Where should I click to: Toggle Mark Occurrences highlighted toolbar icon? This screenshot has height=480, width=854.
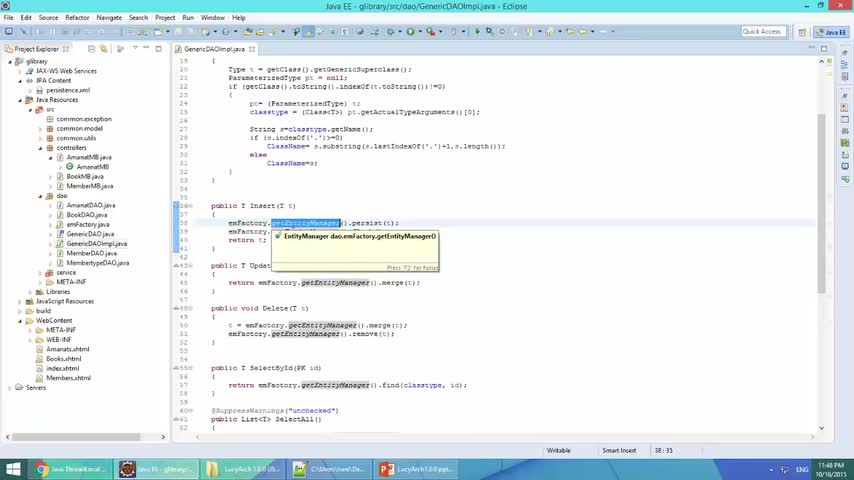(309, 32)
